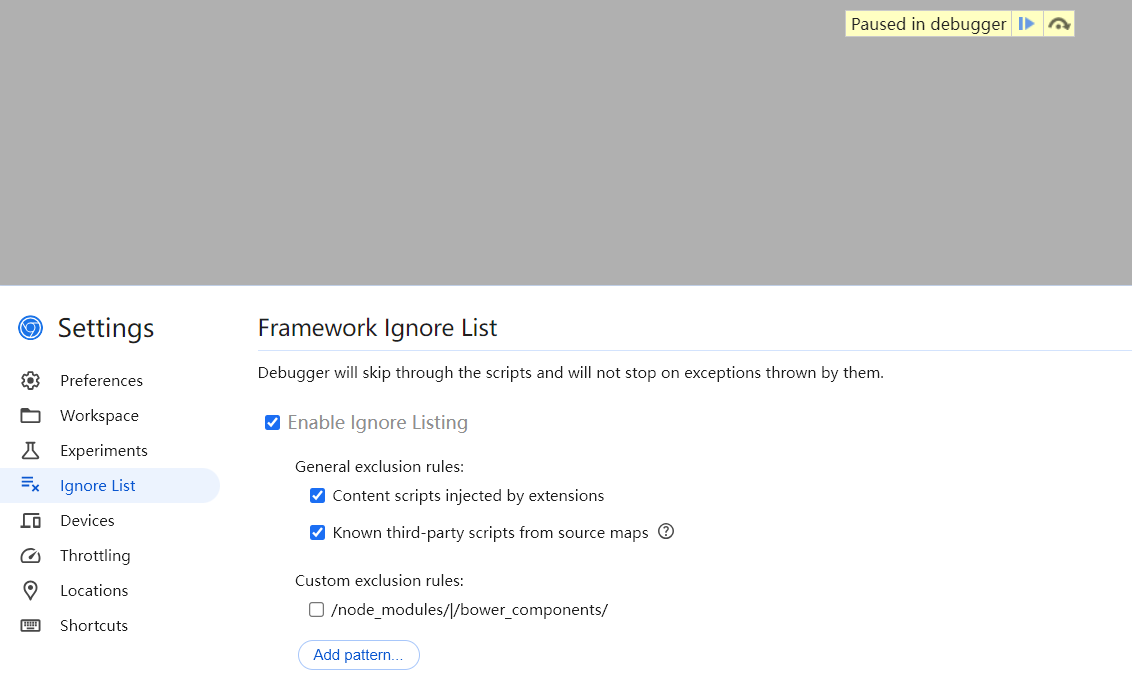Click the Locations pin icon
This screenshot has width=1132, height=680.
pyautogui.click(x=30, y=590)
